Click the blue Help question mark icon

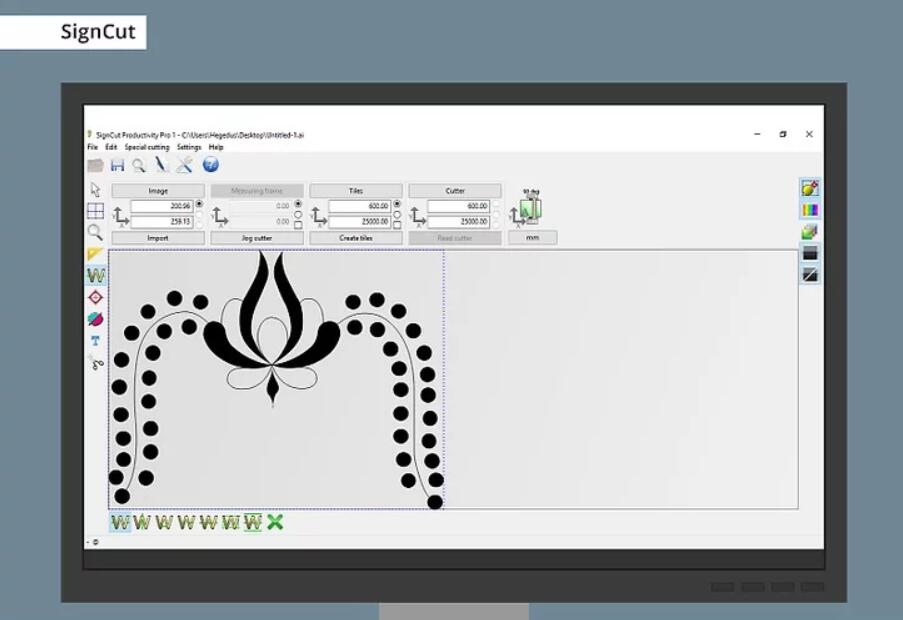click(211, 165)
